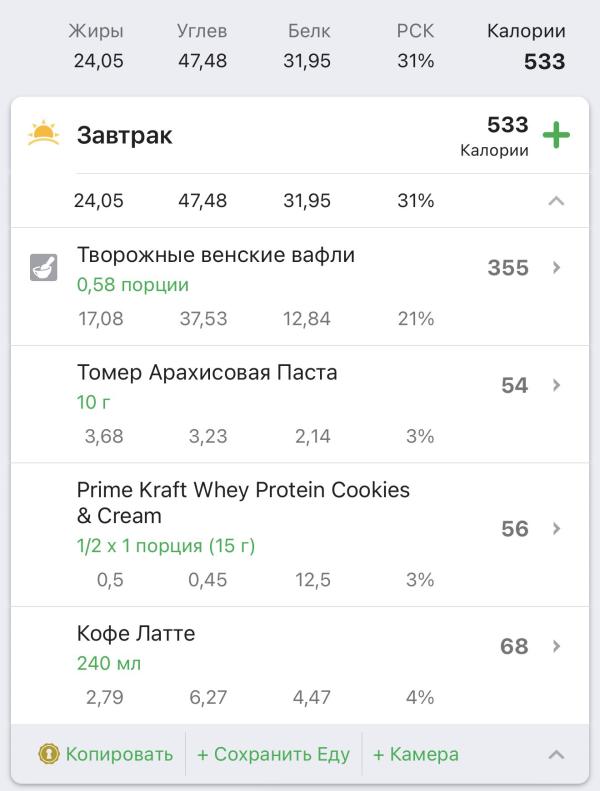Open details arrow for Prime Kraft Whey Protein
Viewport: 600px width, 791px height.
coord(557,528)
